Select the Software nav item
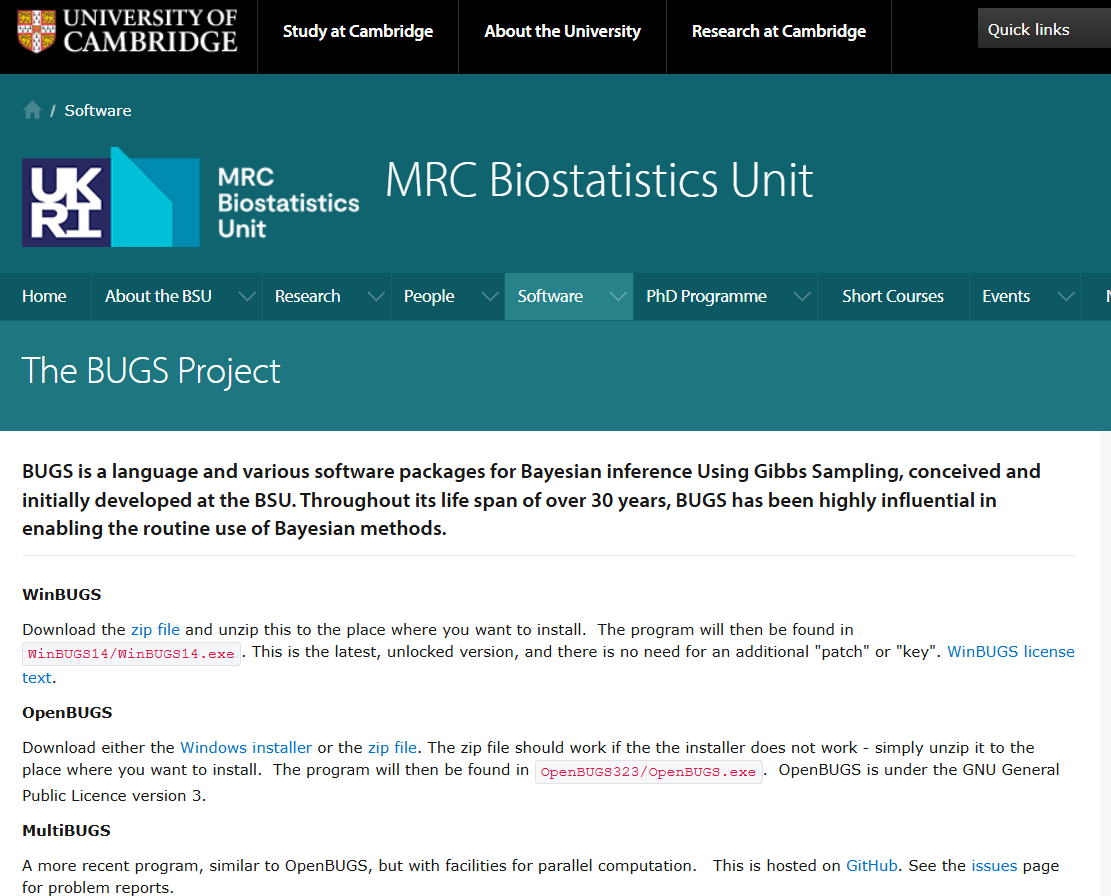Screen dimensions: 1111x896 click(x=550, y=296)
